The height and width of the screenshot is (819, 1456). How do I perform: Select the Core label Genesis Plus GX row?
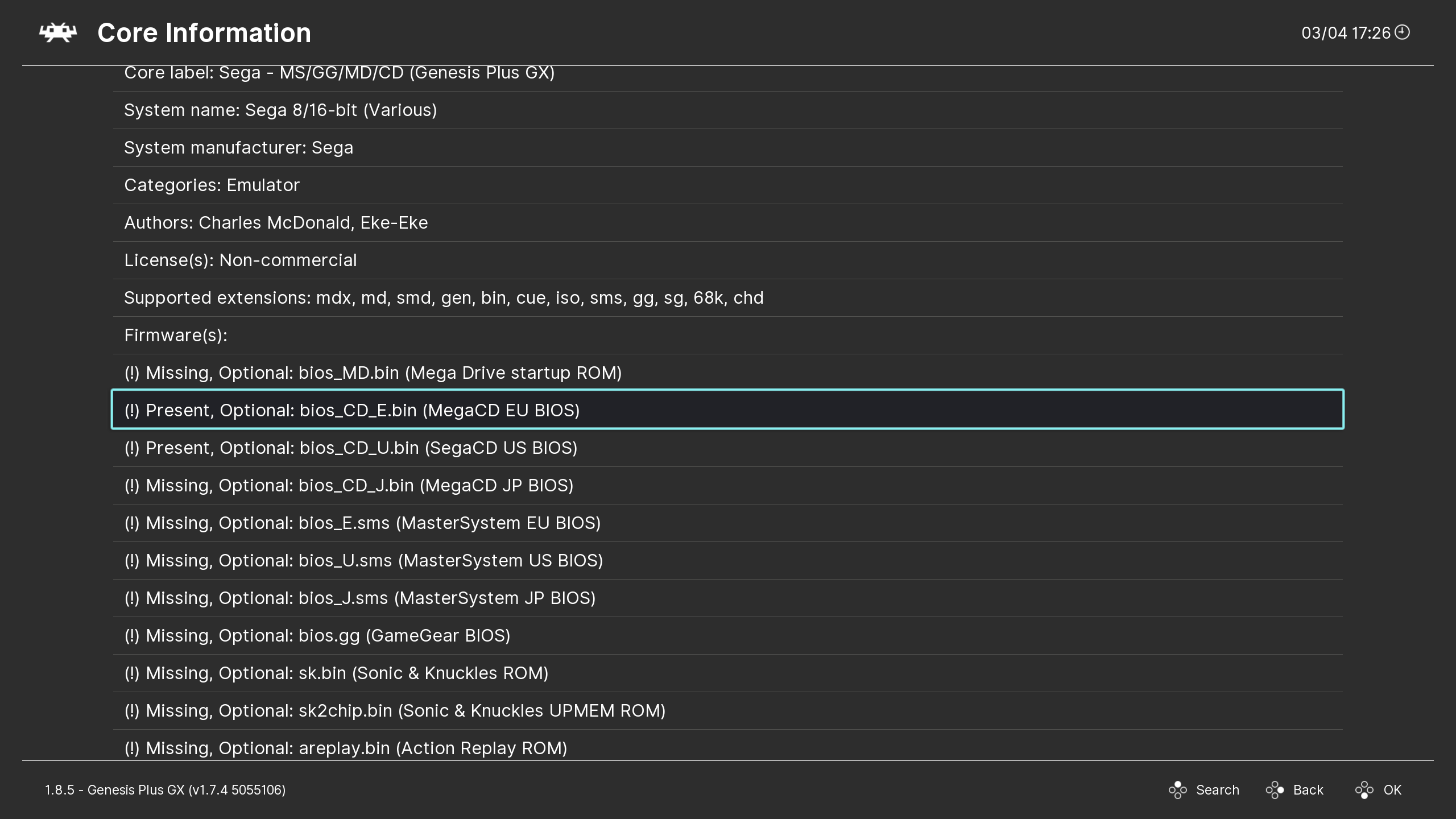click(x=727, y=78)
